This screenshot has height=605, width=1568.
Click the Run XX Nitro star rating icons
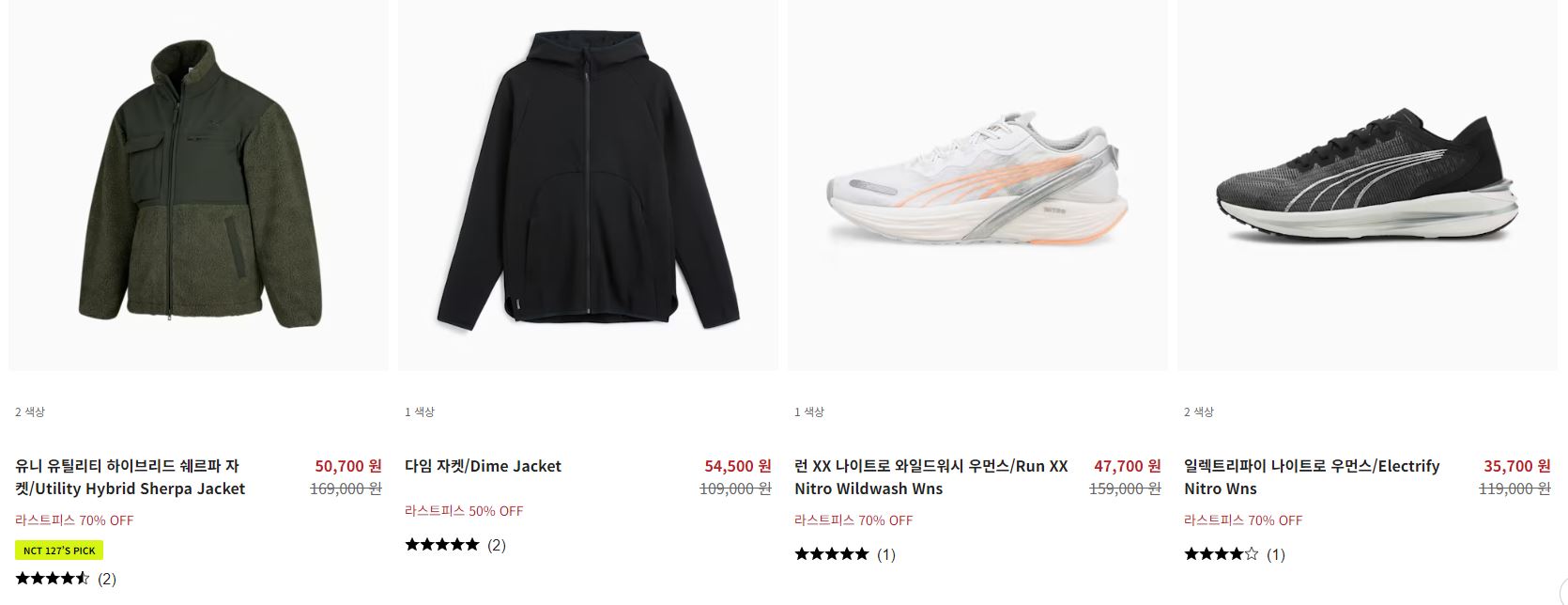[832, 554]
